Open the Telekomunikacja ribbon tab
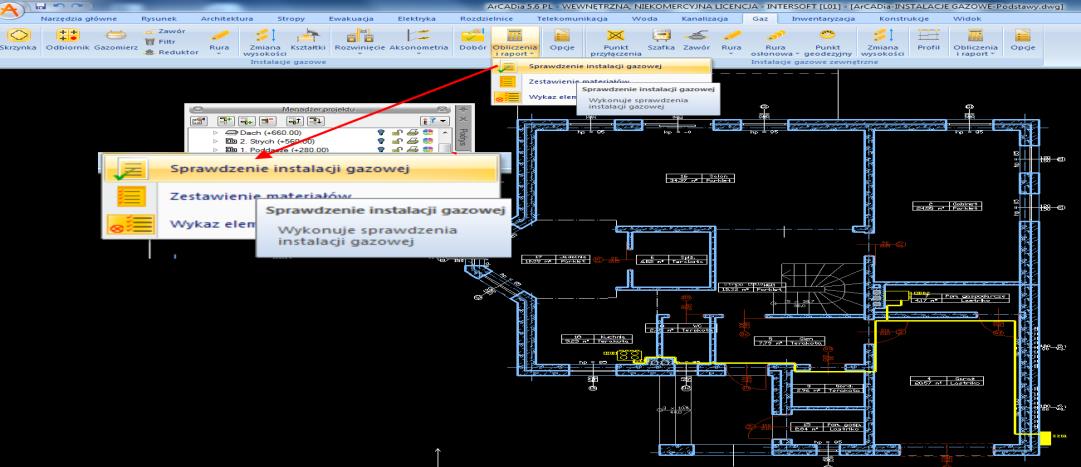 point(572,19)
